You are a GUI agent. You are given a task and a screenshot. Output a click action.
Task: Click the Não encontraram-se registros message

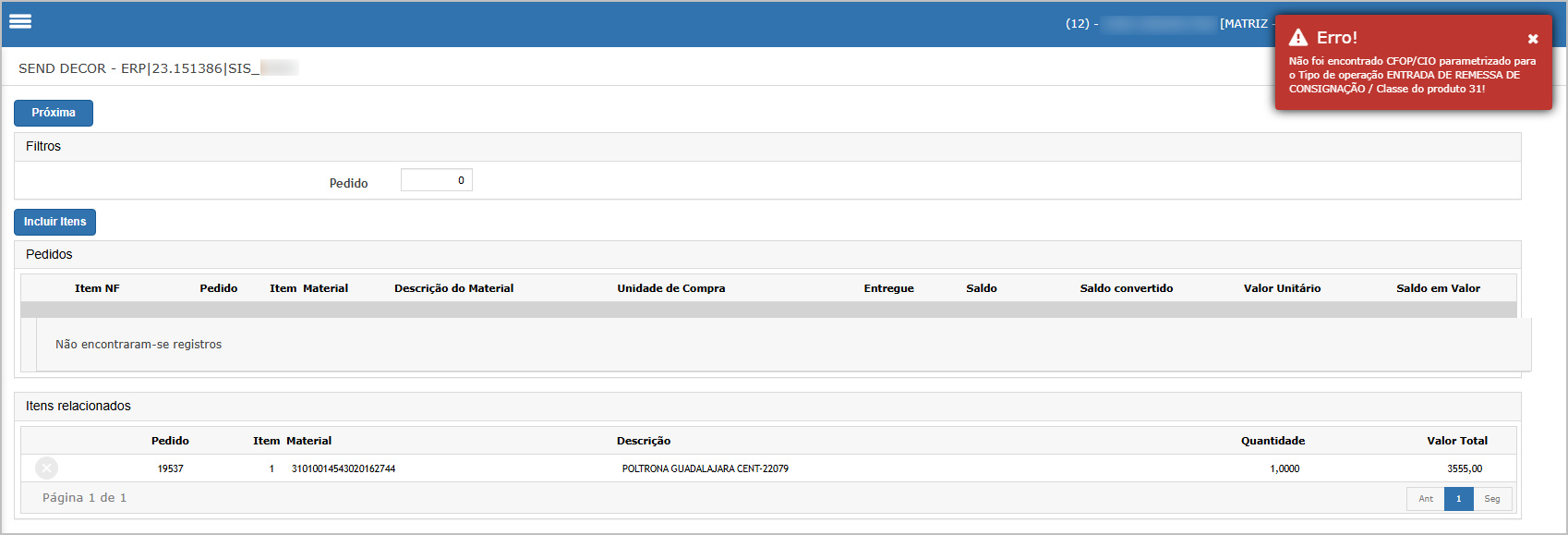coord(139,345)
